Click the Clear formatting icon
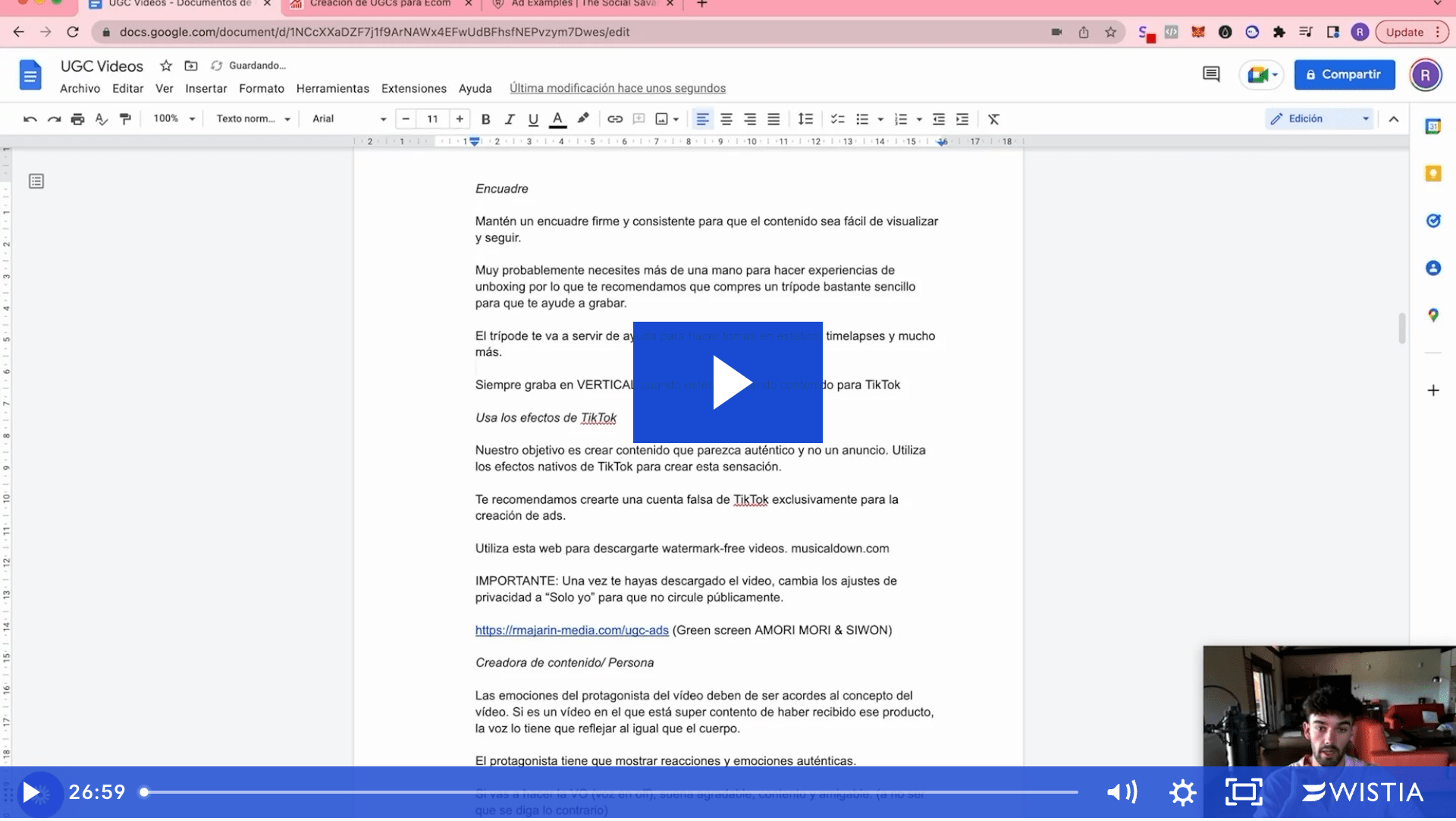 (x=993, y=119)
